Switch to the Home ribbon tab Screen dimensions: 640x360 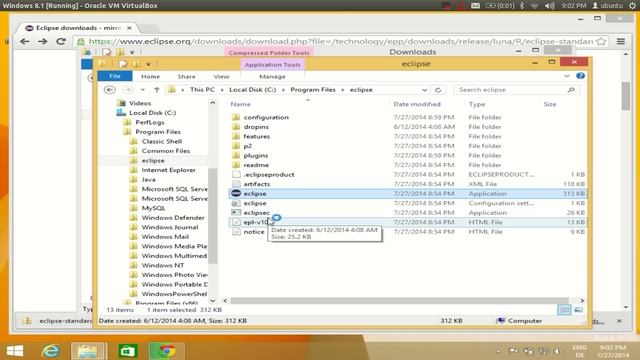coord(150,76)
